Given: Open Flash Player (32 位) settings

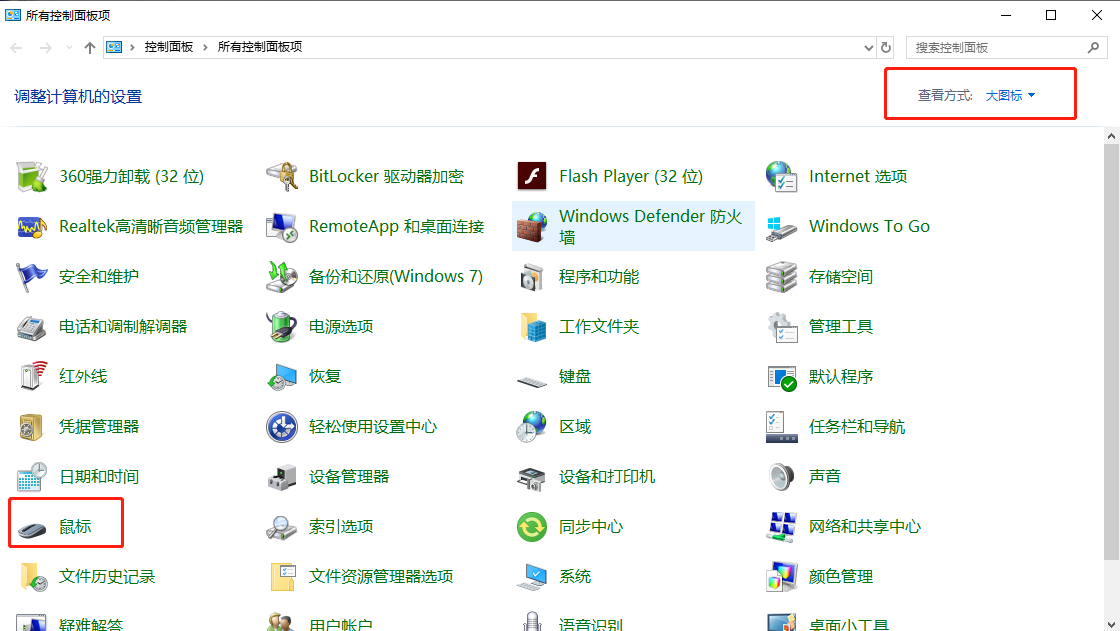Looking at the screenshot, I should [631, 175].
